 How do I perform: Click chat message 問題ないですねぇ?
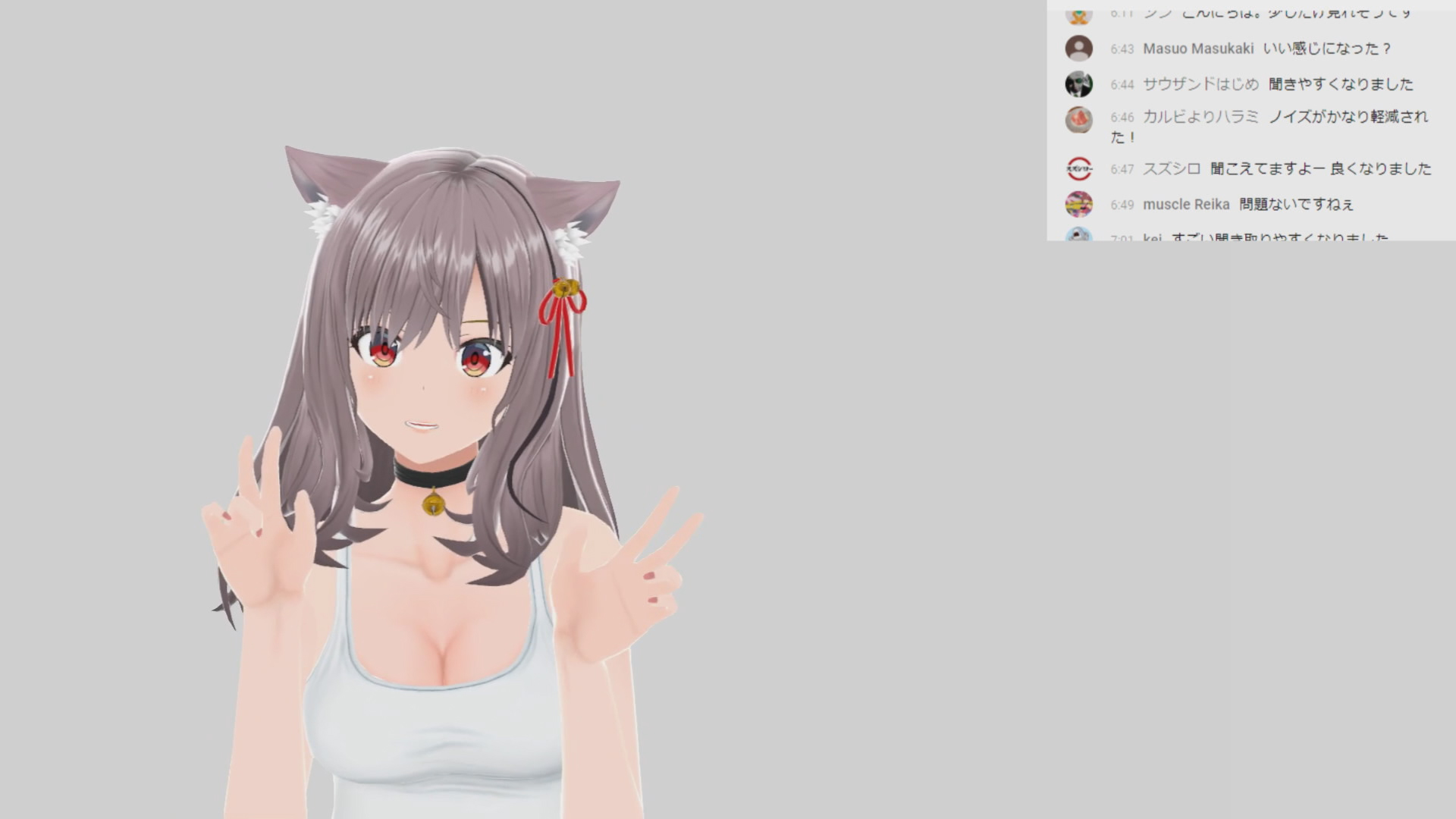(x=1297, y=205)
